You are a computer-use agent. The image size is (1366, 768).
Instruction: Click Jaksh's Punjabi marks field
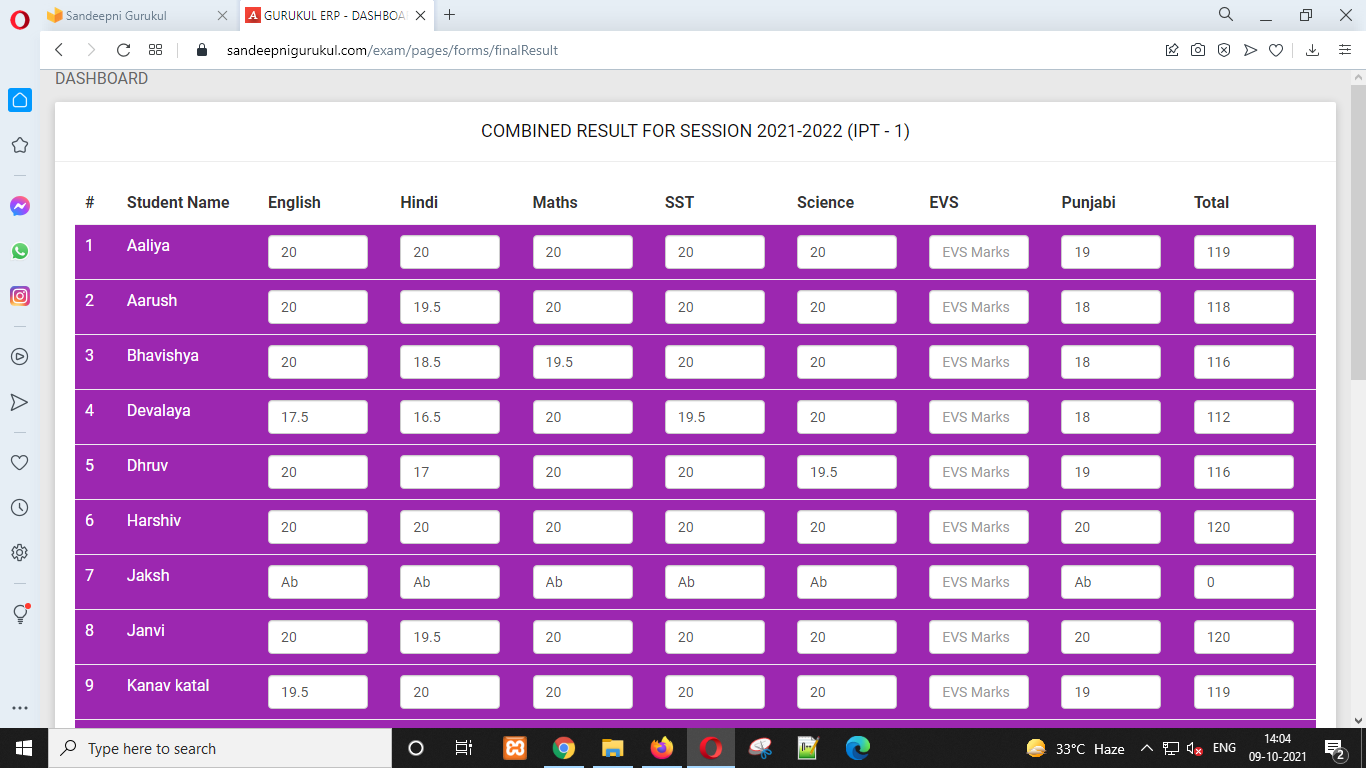tap(1111, 582)
